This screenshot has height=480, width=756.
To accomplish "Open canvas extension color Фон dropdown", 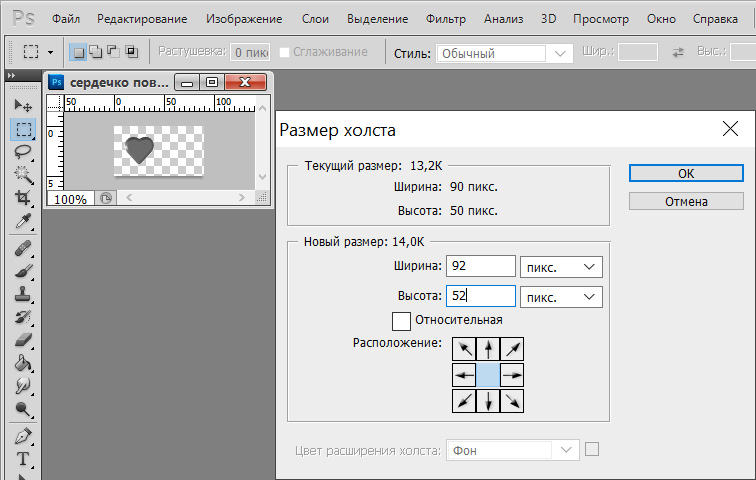I will [513, 450].
